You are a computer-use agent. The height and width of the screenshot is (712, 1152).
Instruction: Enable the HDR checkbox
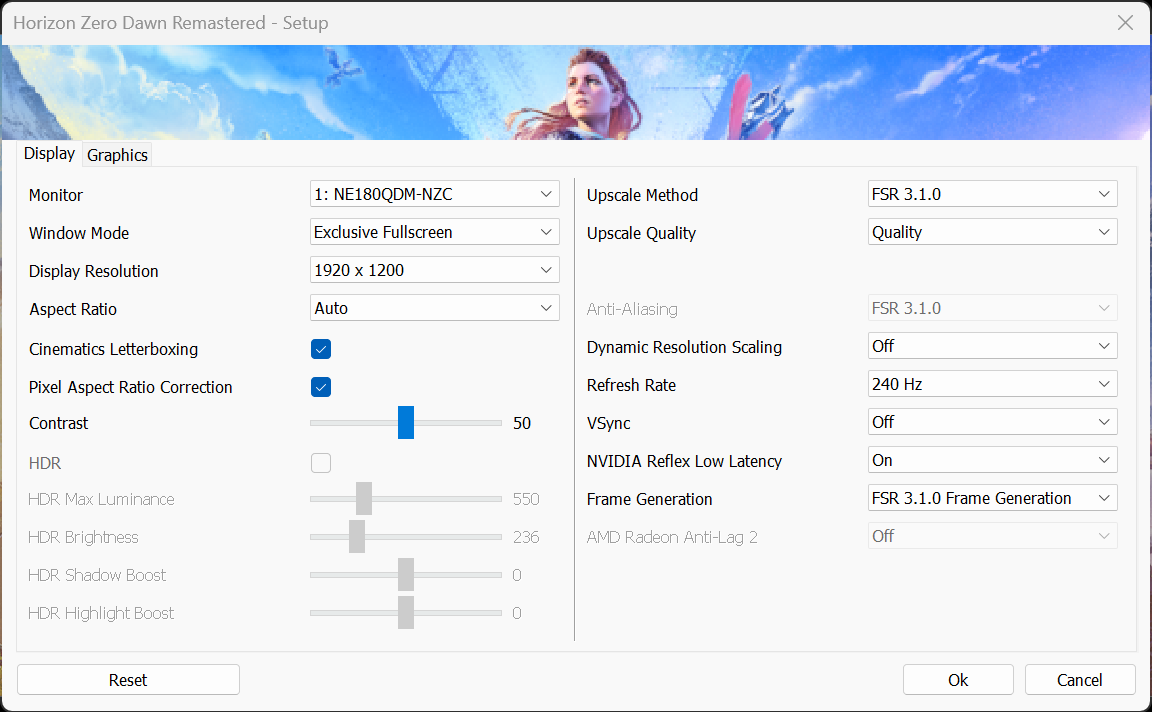coord(321,463)
